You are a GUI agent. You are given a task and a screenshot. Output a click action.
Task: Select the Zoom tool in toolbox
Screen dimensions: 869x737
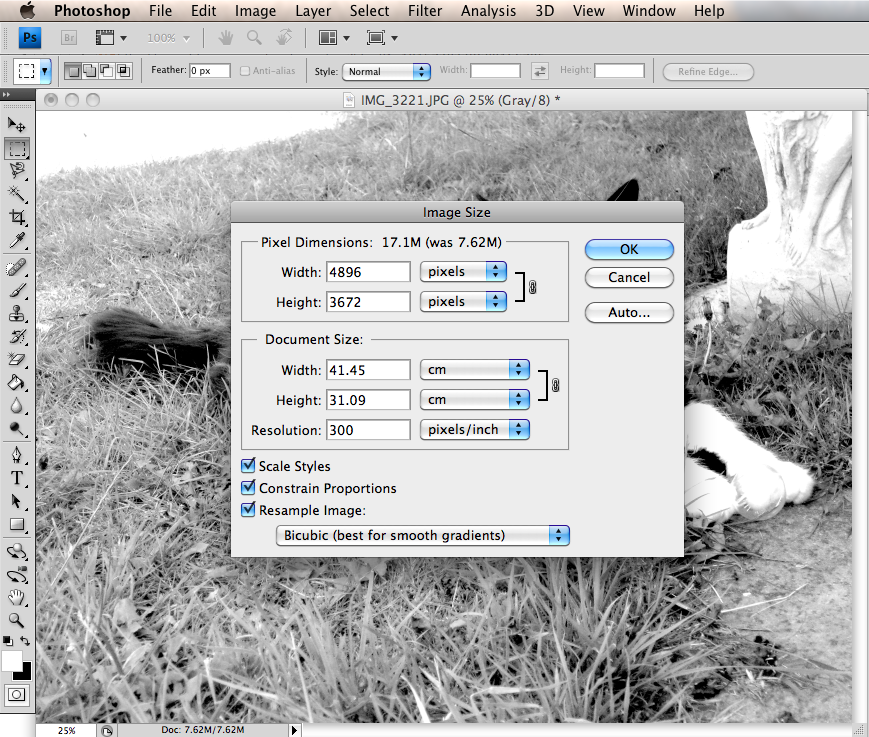click(17, 620)
